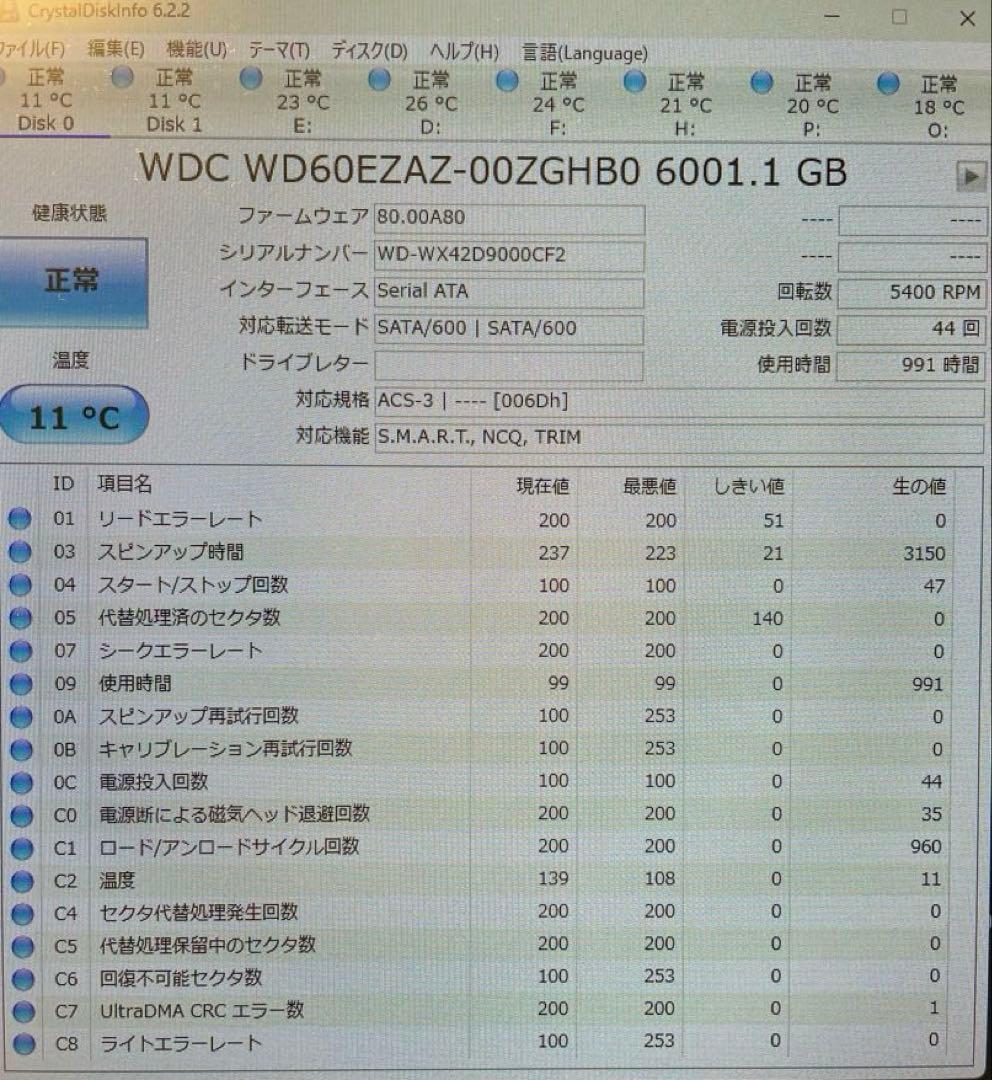Click raw value 3150 in row 03
Image resolution: width=992 pixels, height=1080 pixels.
coord(924,554)
